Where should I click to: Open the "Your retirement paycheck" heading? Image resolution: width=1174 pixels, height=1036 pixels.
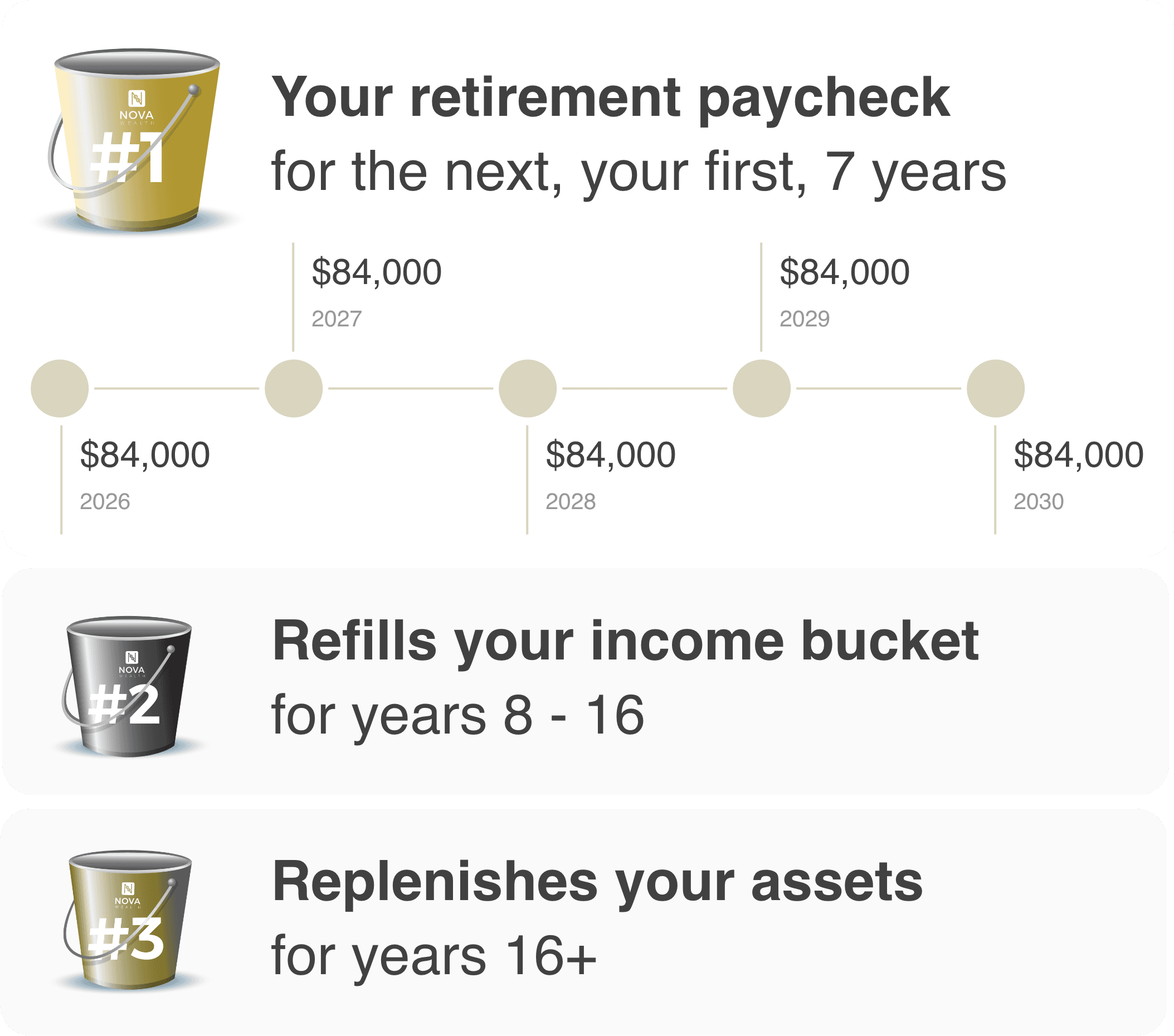coord(611,99)
